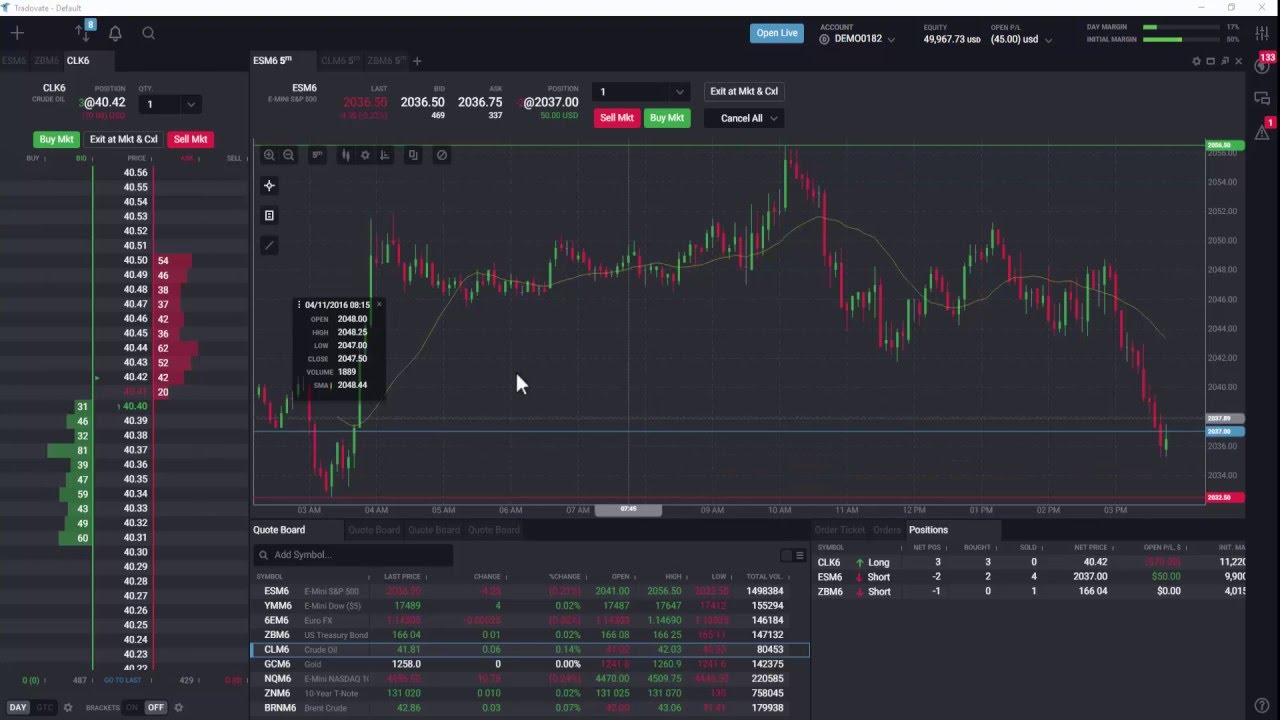Viewport: 1280px width, 720px height.
Task: Close the chart data tooltip box
Action: pyautogui.click(x=378, y=304)
